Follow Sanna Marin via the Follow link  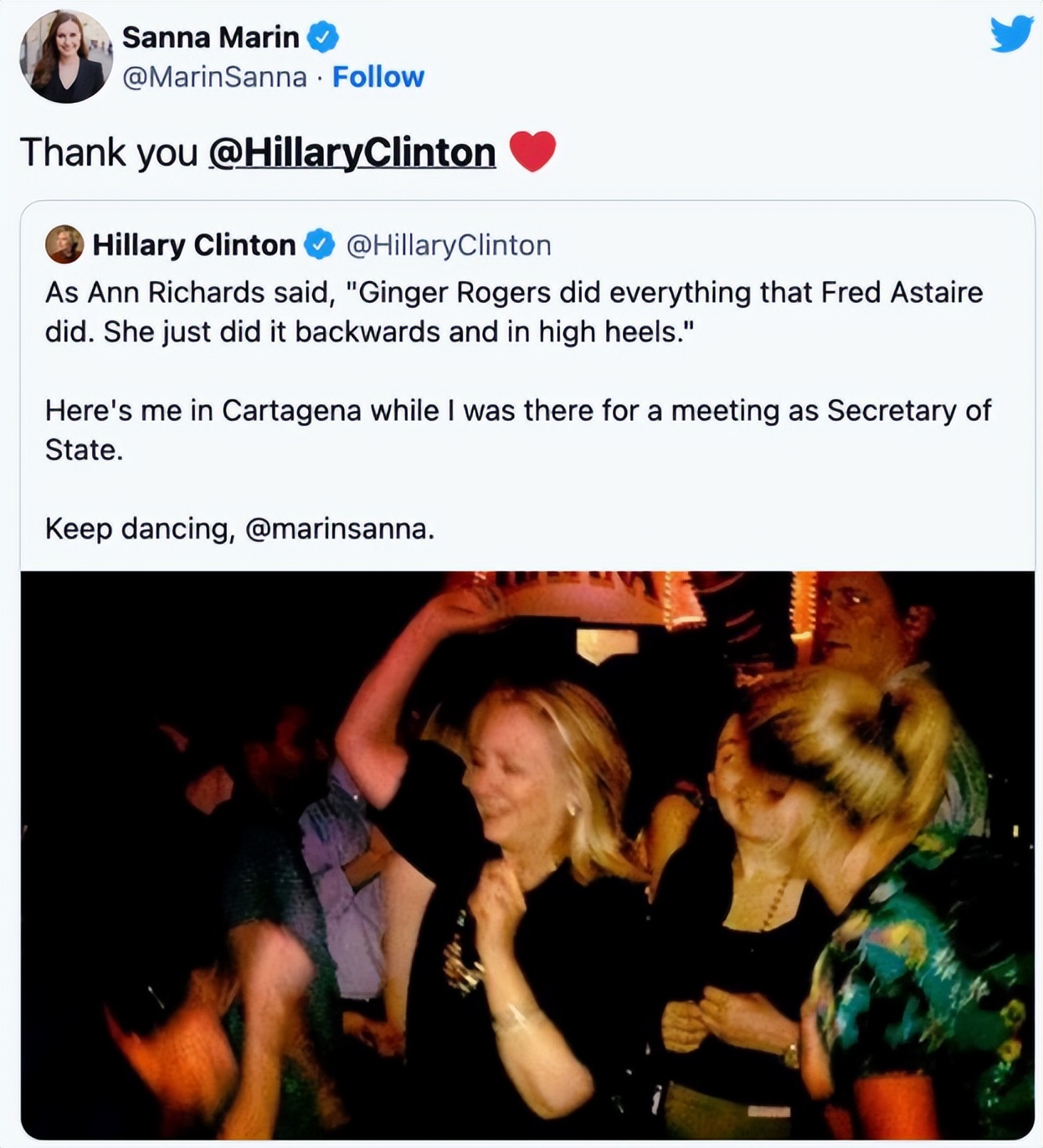coord(378,77)
